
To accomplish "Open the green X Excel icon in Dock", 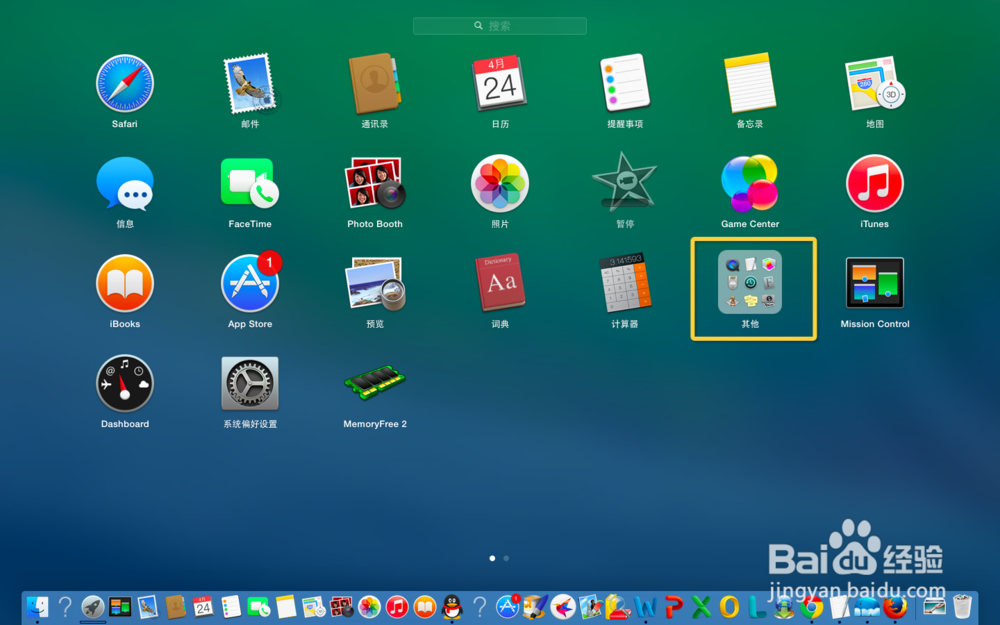I will pyautogui.click(x=701, y=607).
